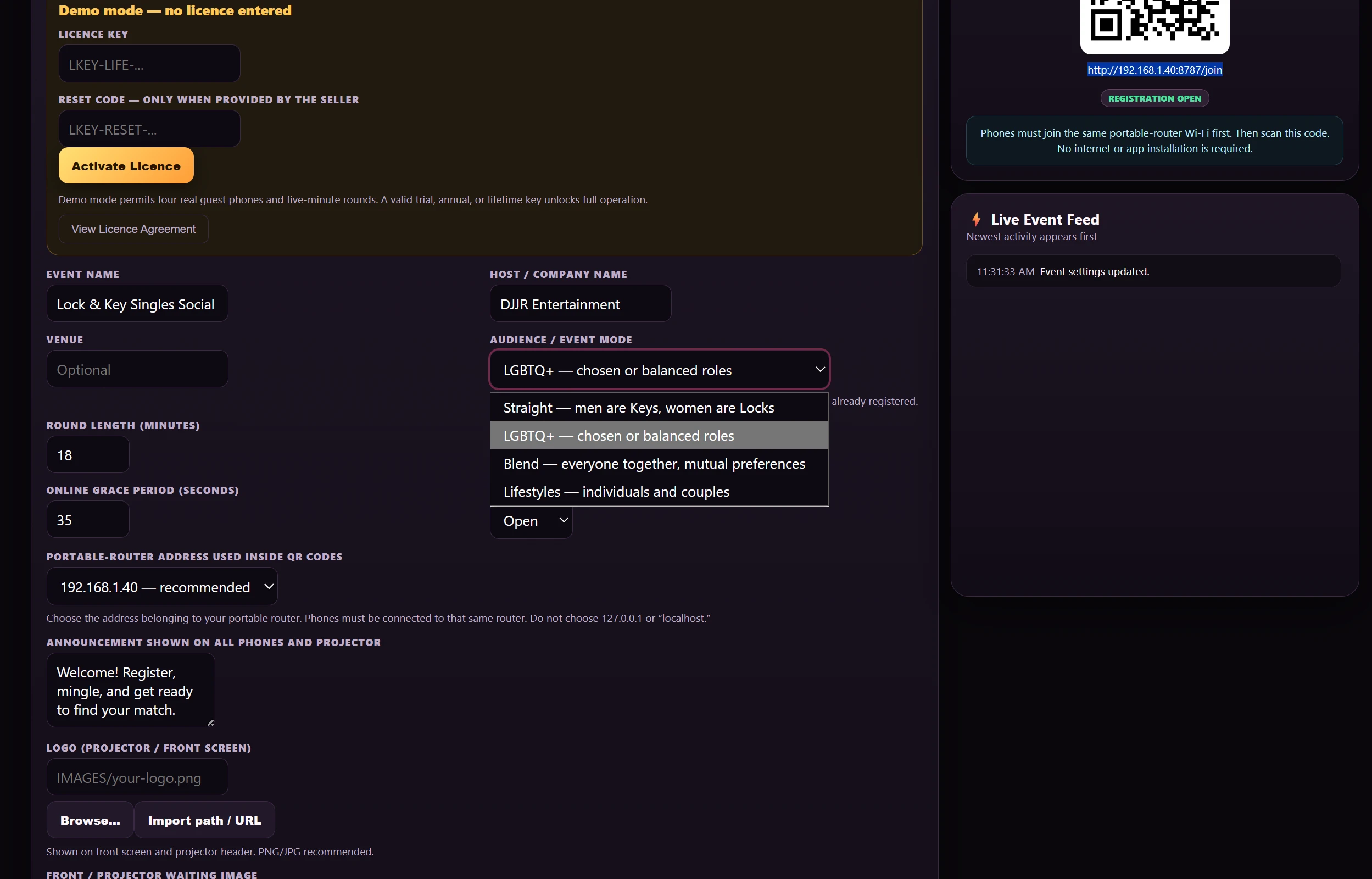This screenshot has width=1372, height=879.
Task: Click the optional Venue field
Action: coord(137,369)
